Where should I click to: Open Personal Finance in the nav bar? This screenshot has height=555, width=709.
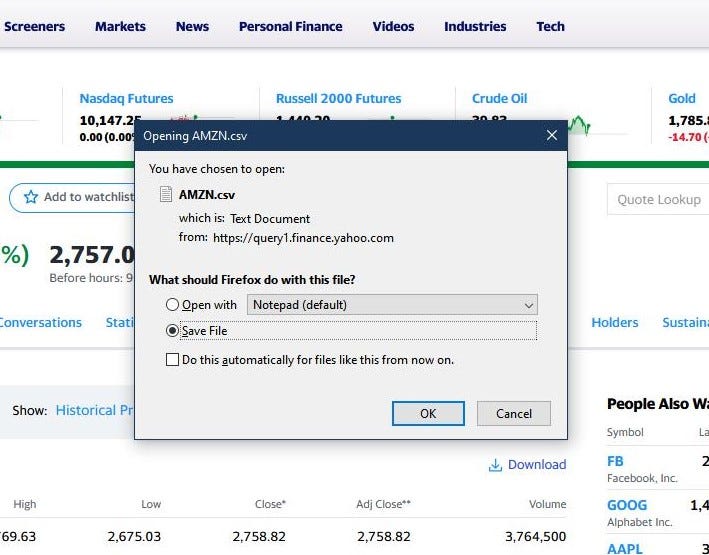[x=290, y=27]
